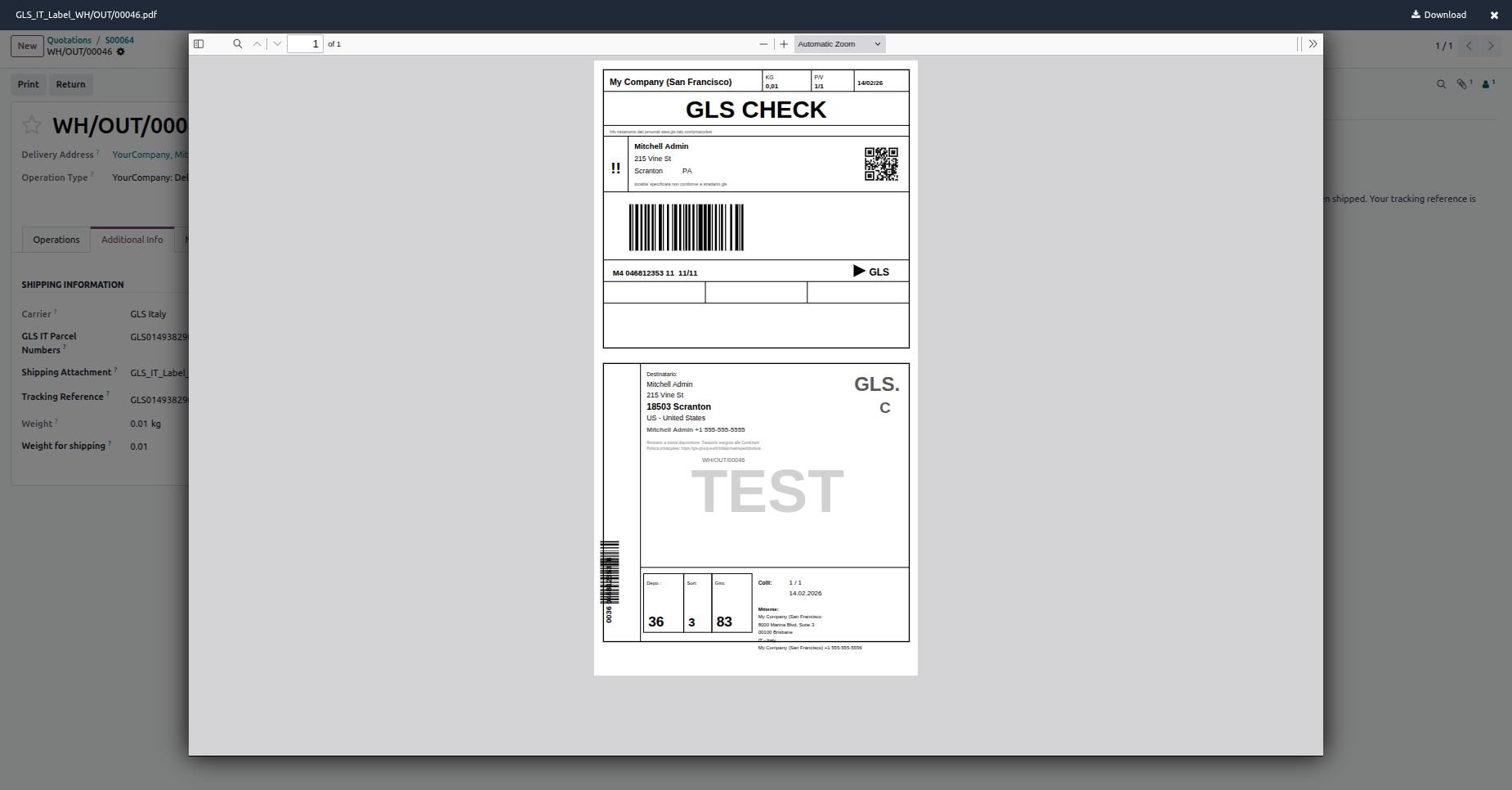Click the PDF filename in the header

coord(87,15)
